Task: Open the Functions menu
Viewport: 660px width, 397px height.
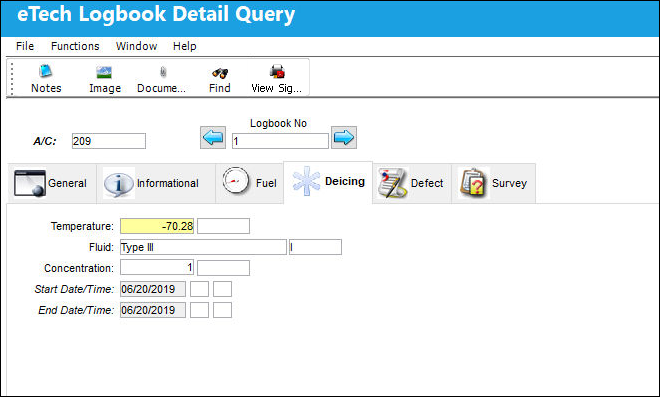Action: coord(75,46)
